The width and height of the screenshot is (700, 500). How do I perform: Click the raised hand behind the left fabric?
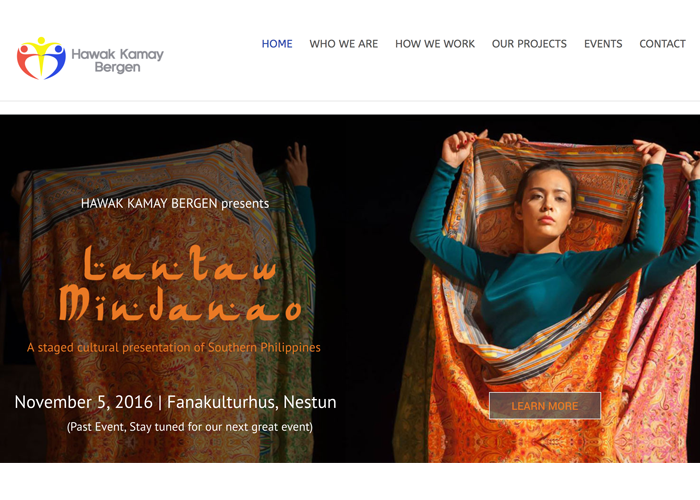[x=296, y=163]
